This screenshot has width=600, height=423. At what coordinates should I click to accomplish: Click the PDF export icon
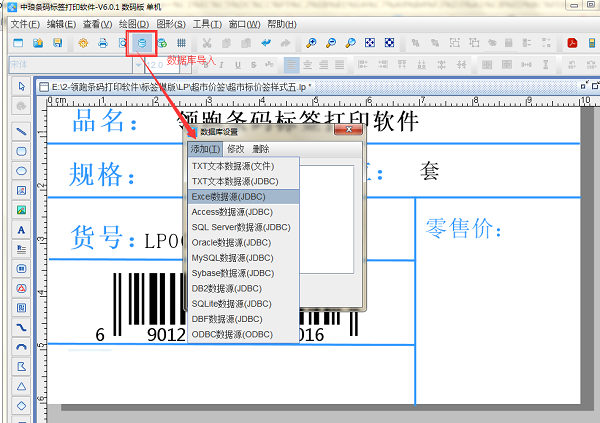[x=573, y=43]
